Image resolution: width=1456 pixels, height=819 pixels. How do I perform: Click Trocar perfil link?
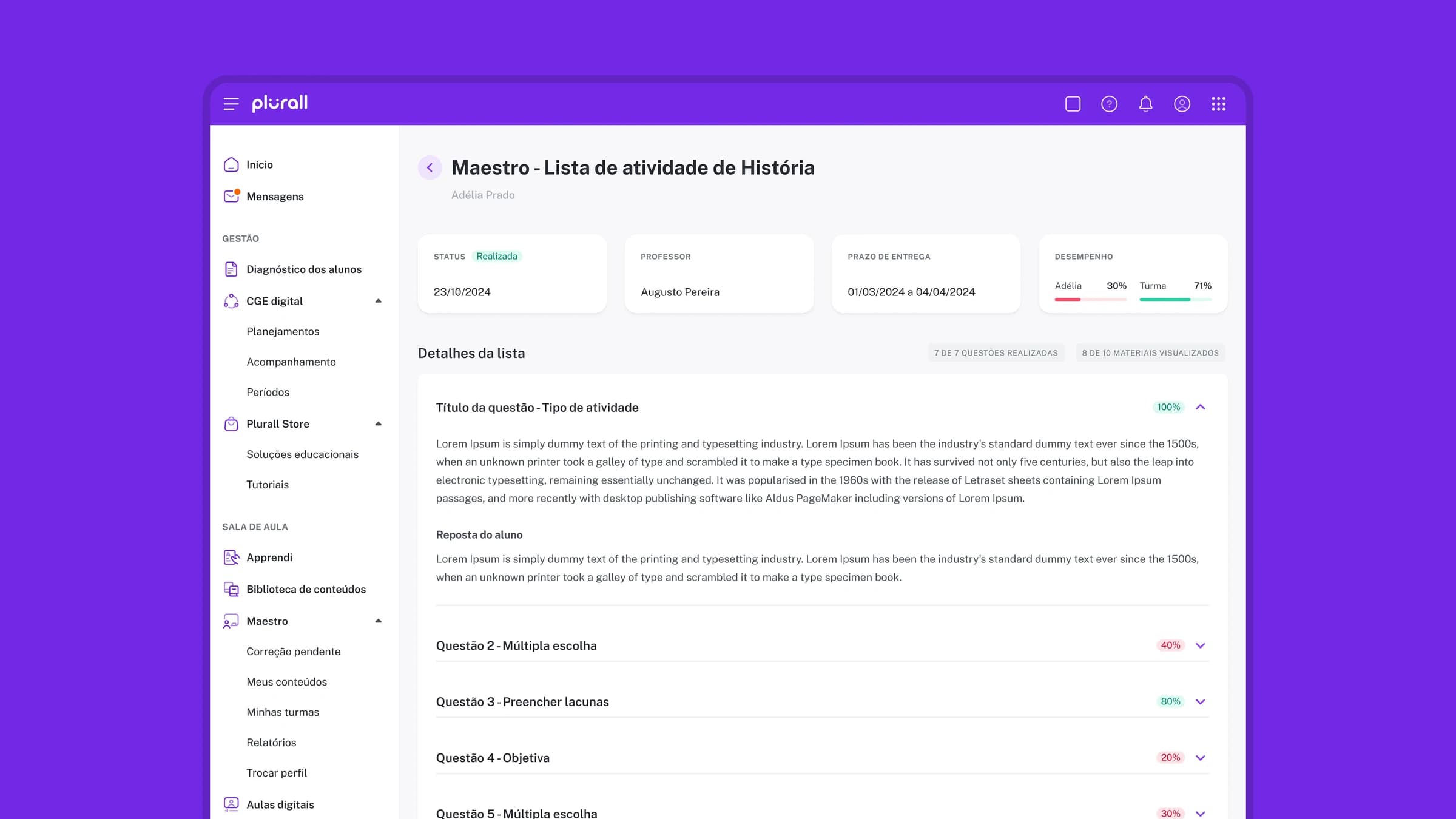click(277, 773)
